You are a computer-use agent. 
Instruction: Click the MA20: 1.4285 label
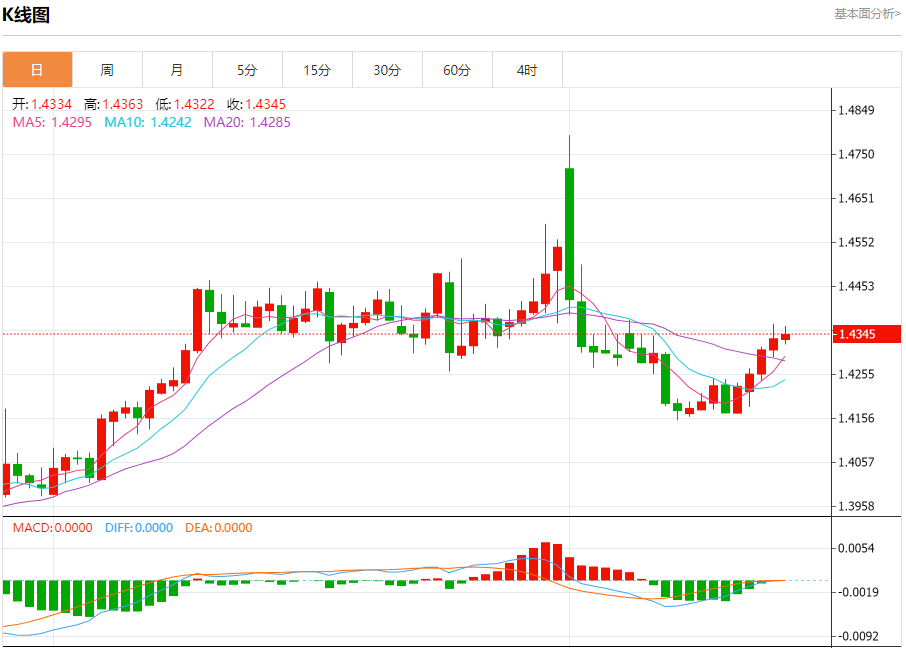tap(247, 123)
